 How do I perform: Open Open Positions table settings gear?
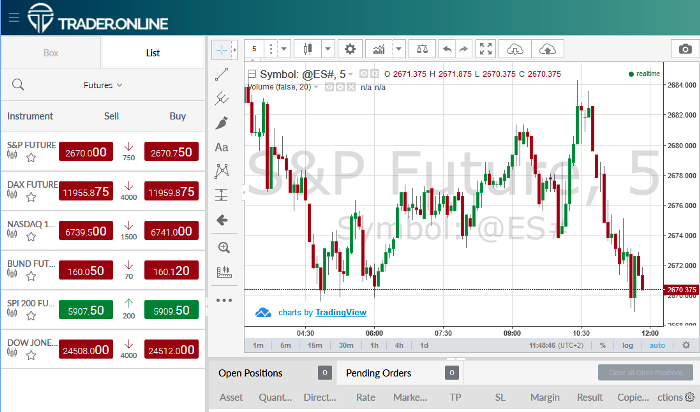click(x=690, y=397)
